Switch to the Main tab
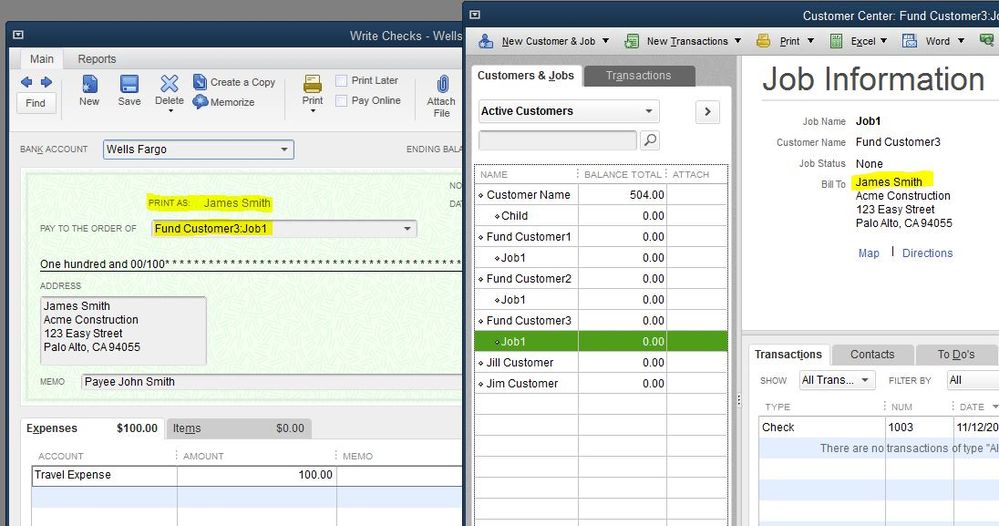 (x=42, y=59)
